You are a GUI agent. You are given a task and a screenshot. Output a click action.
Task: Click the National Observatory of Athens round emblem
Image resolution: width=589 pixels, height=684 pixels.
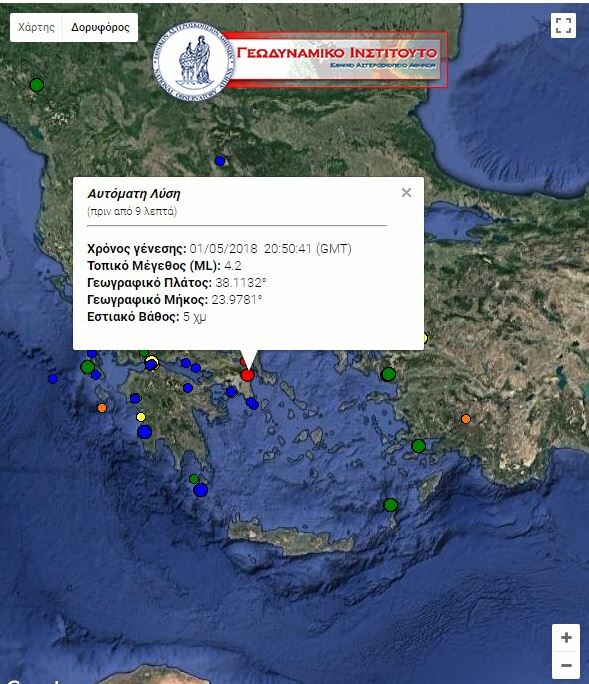click(194, 61)
